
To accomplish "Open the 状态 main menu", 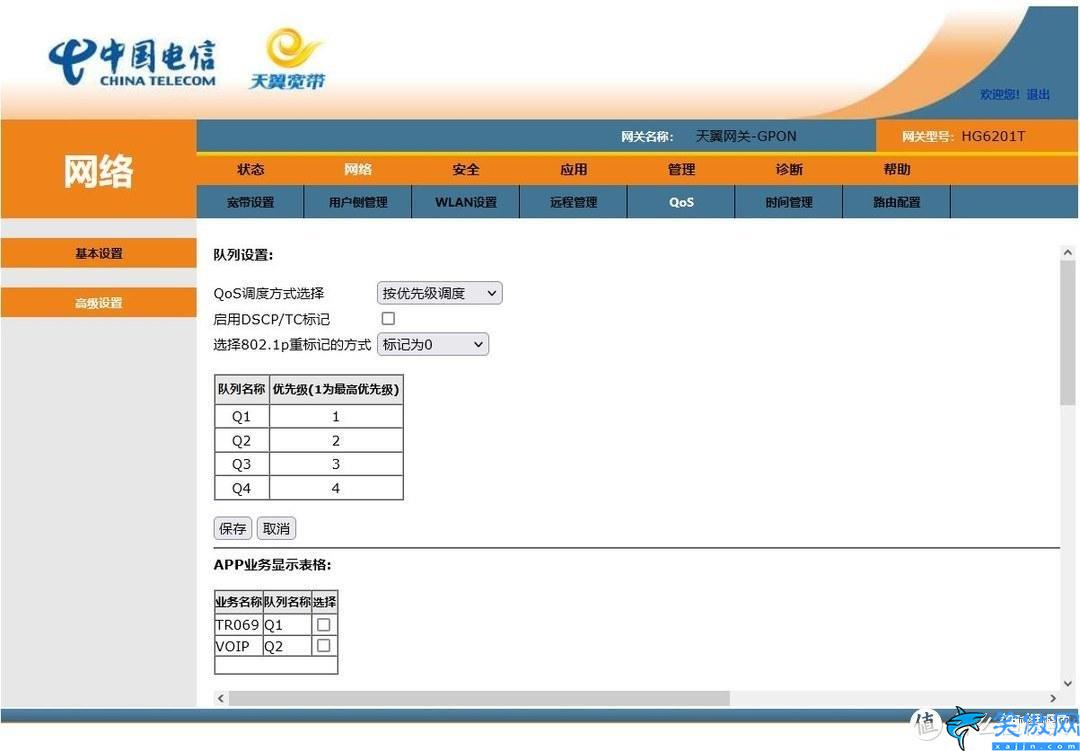I will (251, 169).
